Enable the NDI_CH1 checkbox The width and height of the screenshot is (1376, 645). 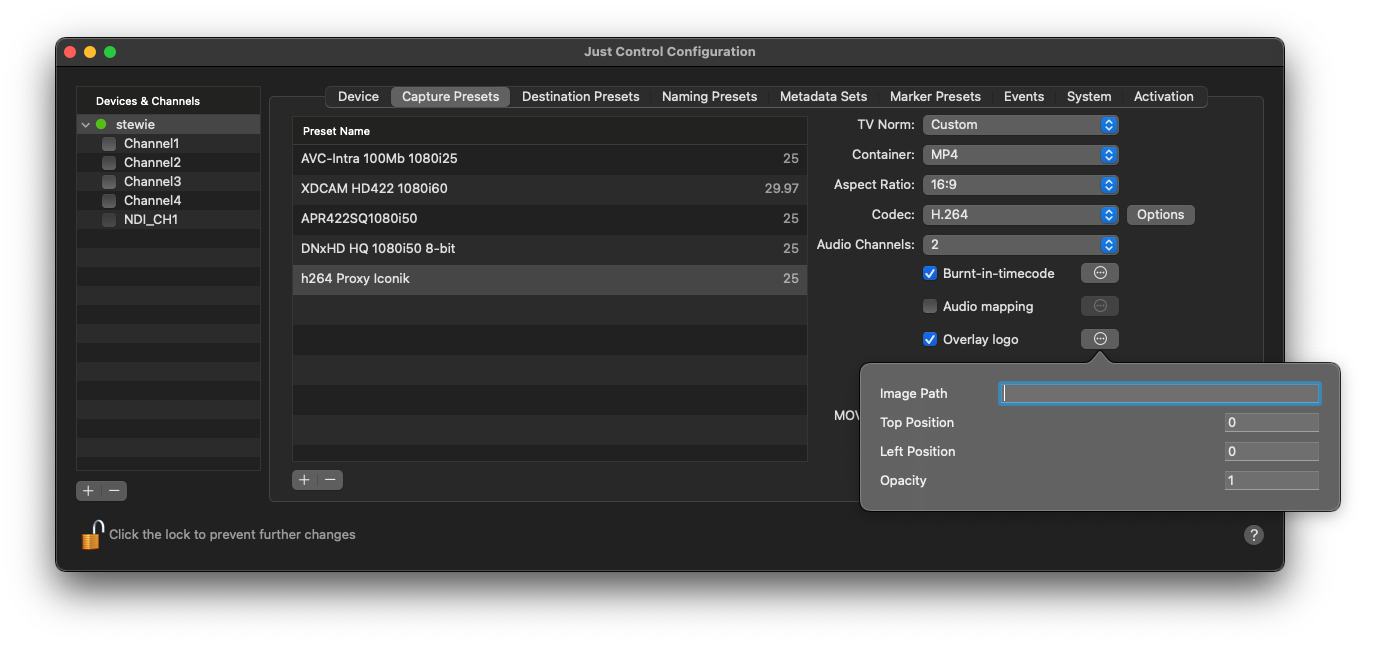pyautogui.click(x=109, y=220)
